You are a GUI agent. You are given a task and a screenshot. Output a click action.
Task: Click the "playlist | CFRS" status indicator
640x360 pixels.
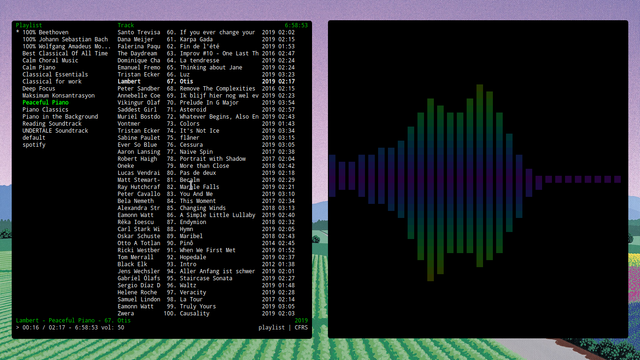[x=283, y=328]
